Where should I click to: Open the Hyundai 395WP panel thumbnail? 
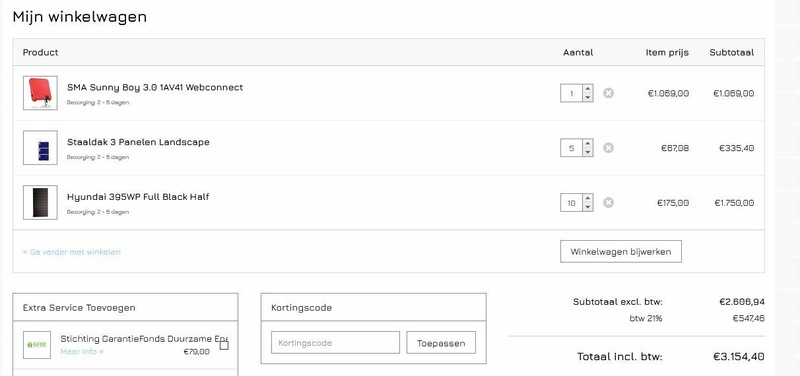pos(40,203)
